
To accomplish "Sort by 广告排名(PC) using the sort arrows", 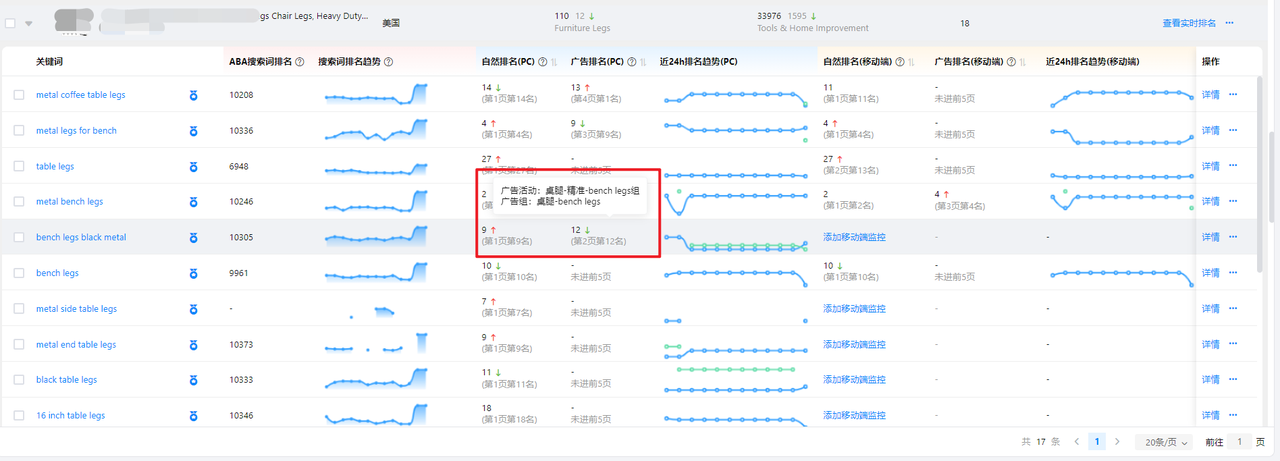I will pyautogui.click(x=642, y=62).
